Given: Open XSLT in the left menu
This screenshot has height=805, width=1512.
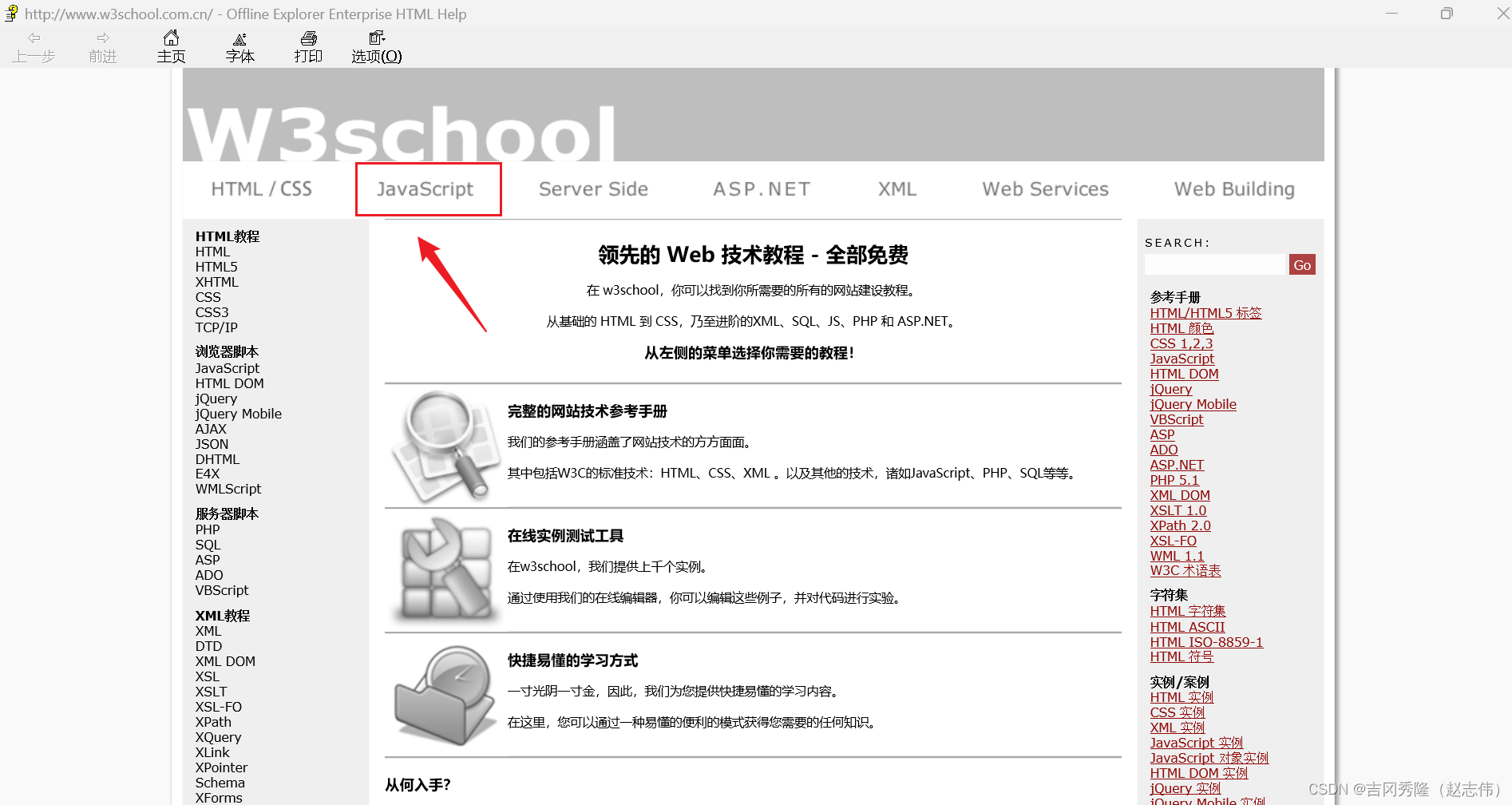Looking at the screenshot, I should 211,692.
